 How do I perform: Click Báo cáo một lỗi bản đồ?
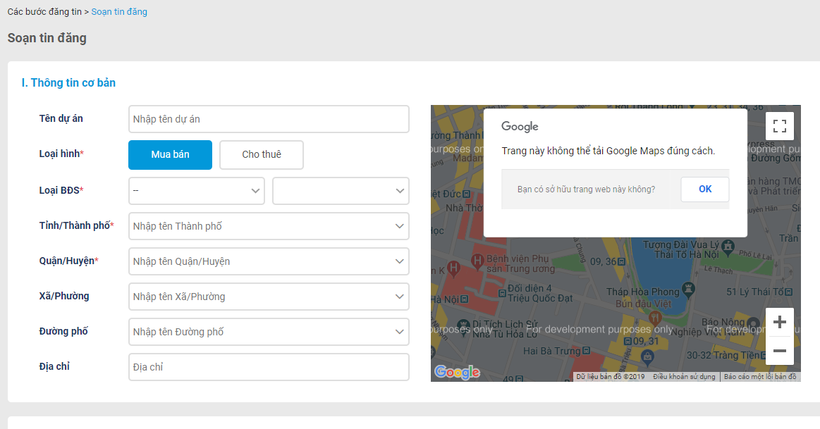pos(760,377)
